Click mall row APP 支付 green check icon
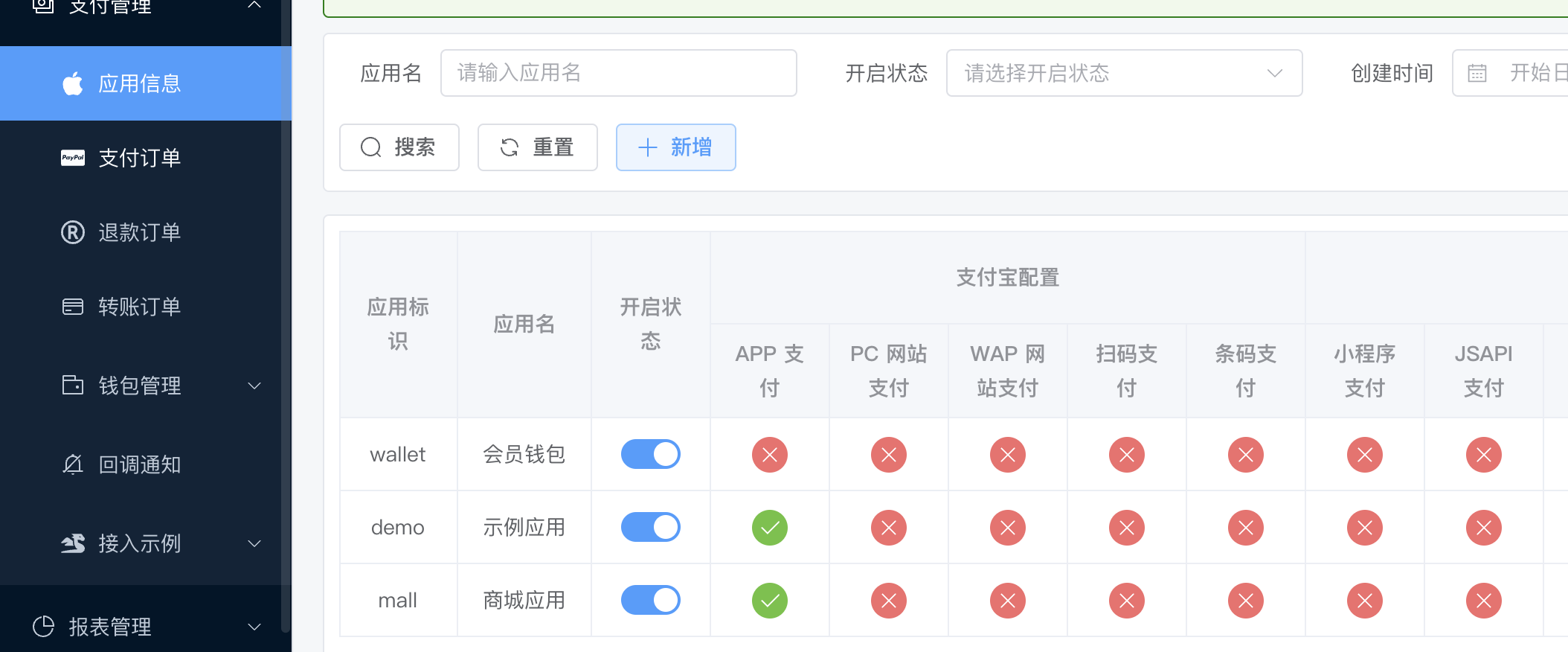The image size is (1568, 652). (x=770, y=601)
